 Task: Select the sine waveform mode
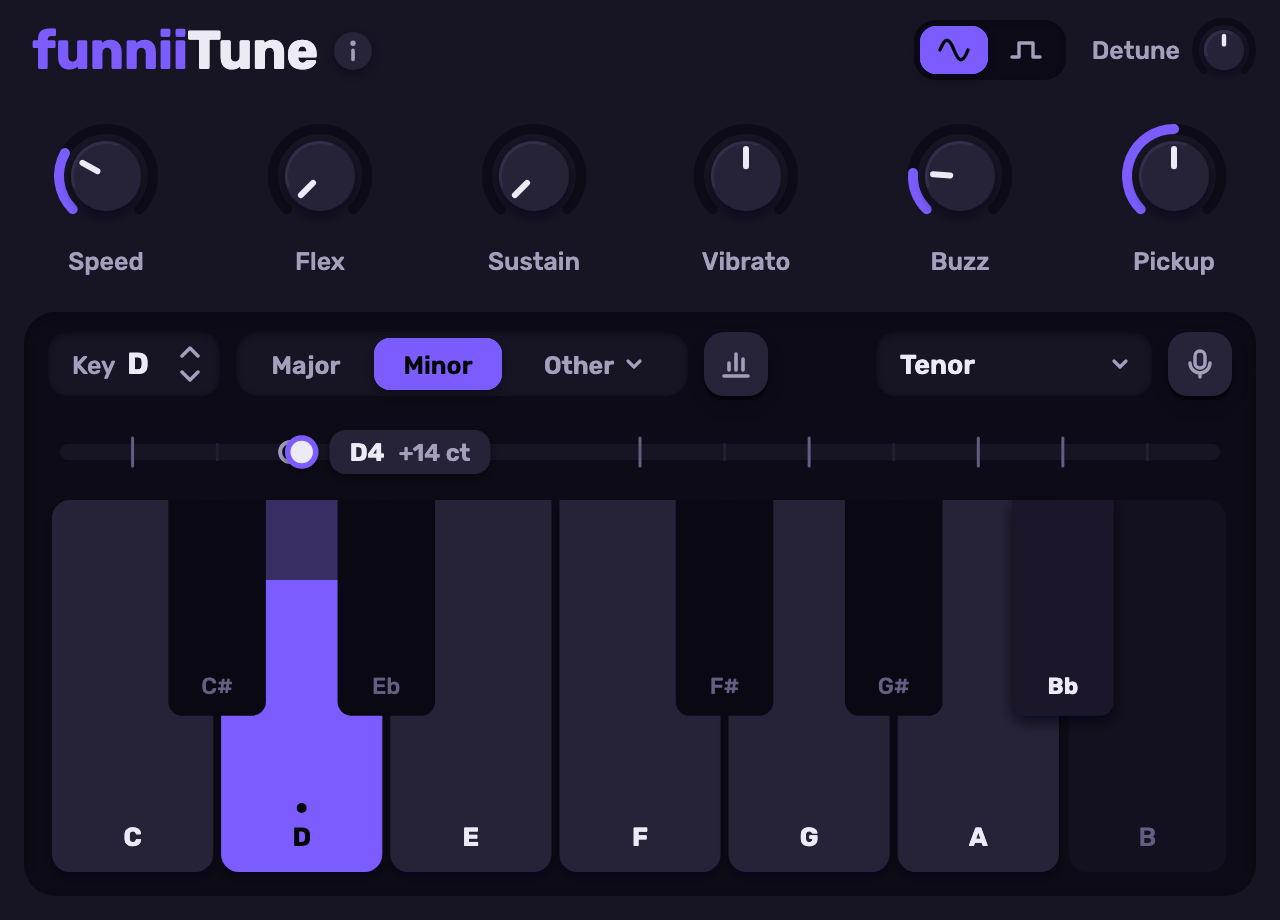tap(954, 50)
